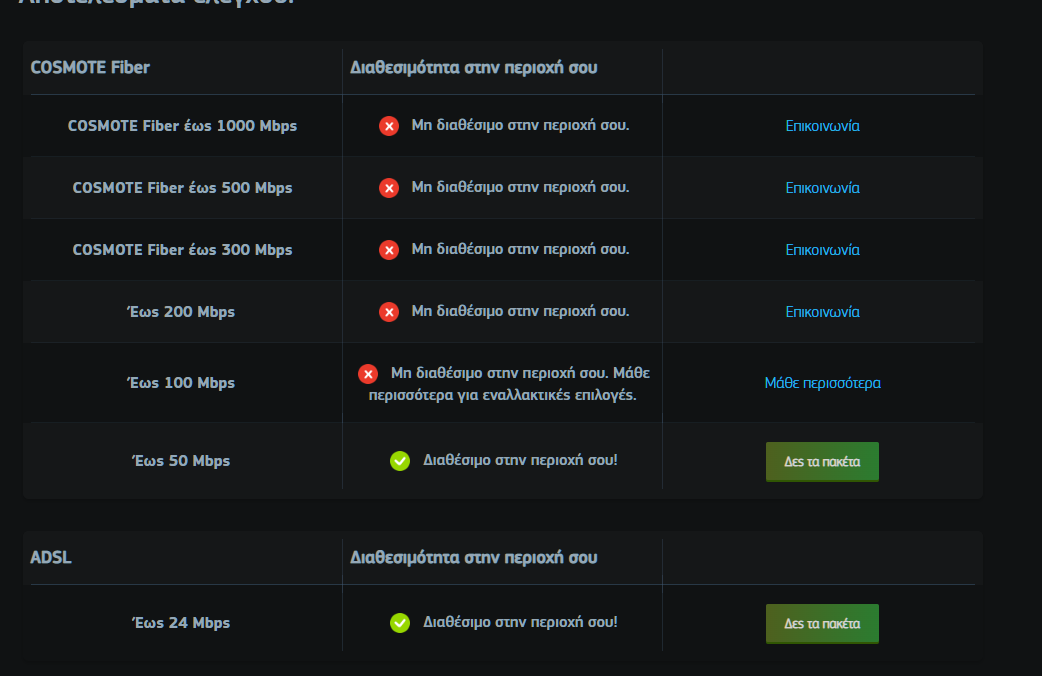Image resolution: width=1042 pixels, height=676 pixels.
Task: Open Επικοινωνία link for Fiber 300 Mbps
Action: [x=823, y=250]
